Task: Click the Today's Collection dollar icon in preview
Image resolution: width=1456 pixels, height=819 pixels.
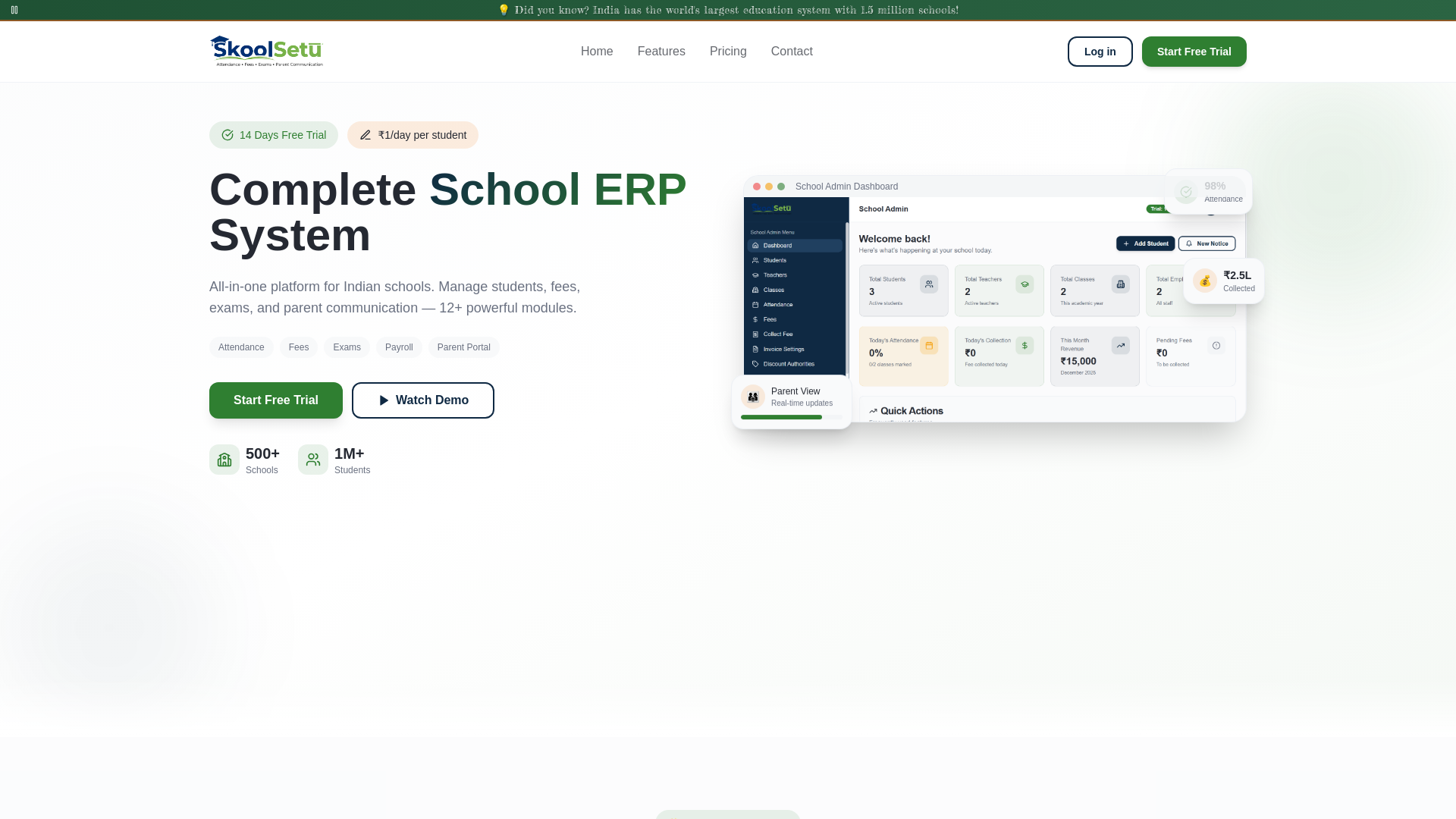Action: [1025, 346]
